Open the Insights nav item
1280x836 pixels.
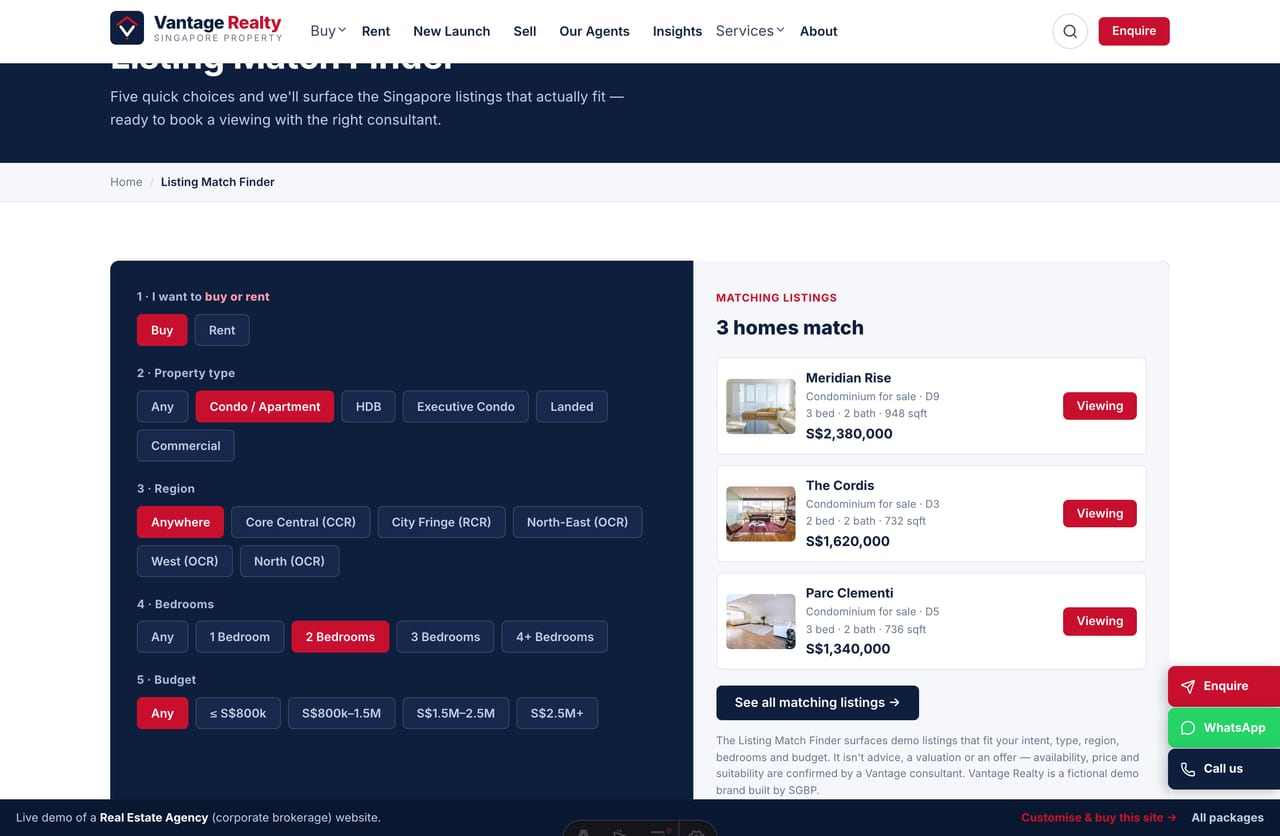point(677,31)
